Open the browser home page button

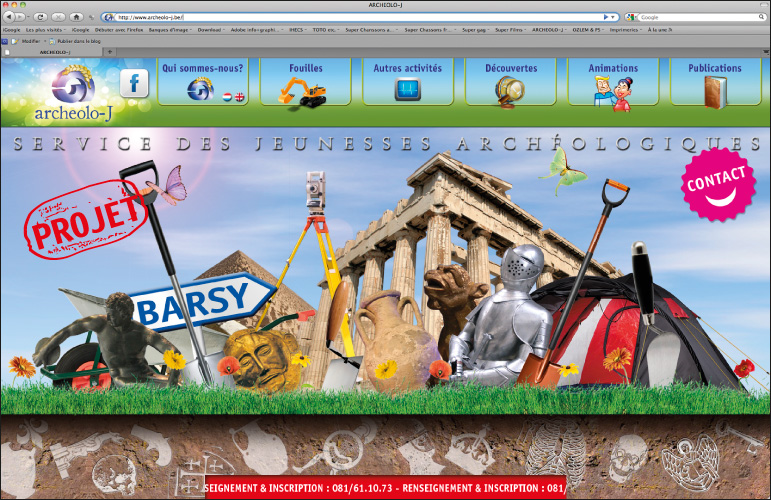[x=76, y=17]
